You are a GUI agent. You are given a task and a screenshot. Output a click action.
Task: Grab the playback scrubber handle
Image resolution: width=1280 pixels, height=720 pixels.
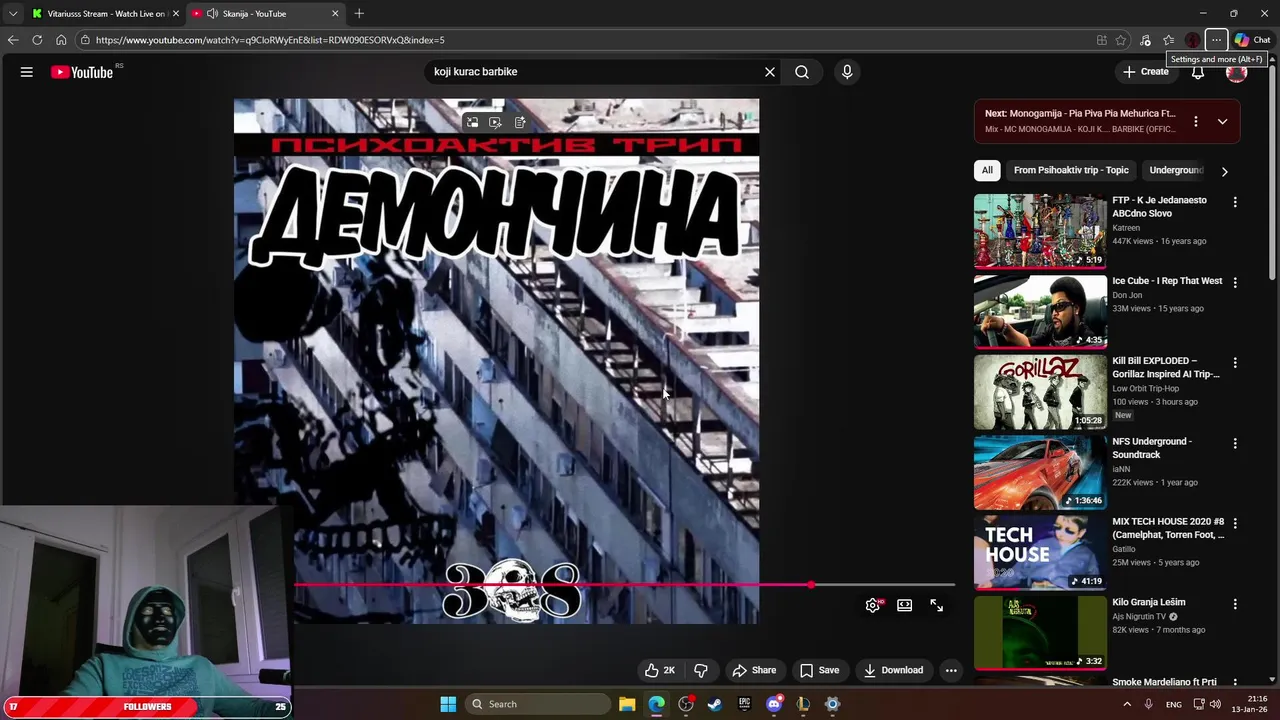(811, 585)
